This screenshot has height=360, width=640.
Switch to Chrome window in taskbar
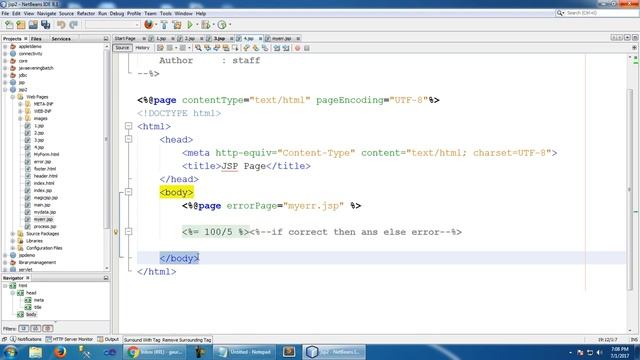[155, 352]
